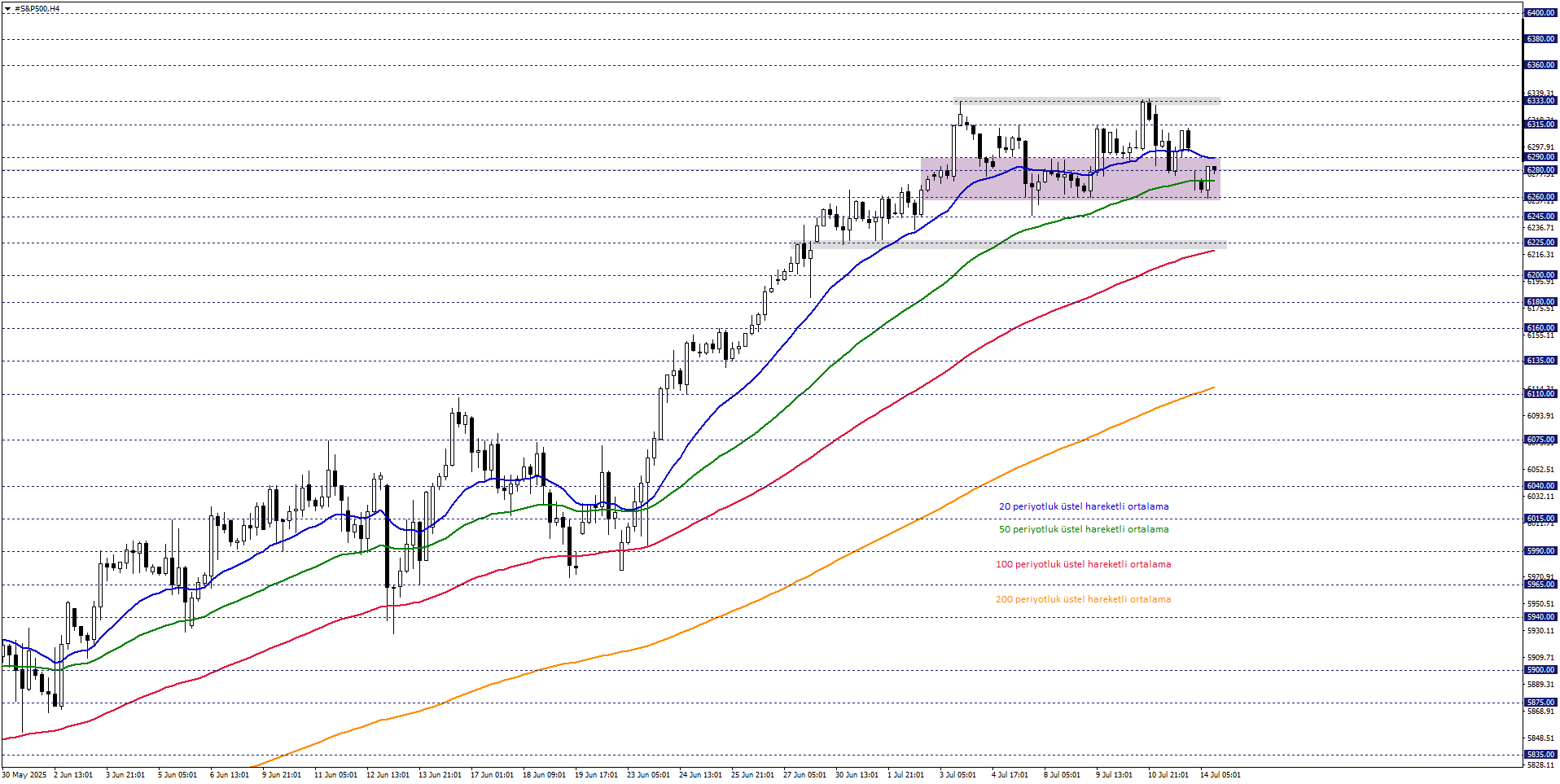
Task: Click the 6333.00 price level label
Action: [1540, 101]
